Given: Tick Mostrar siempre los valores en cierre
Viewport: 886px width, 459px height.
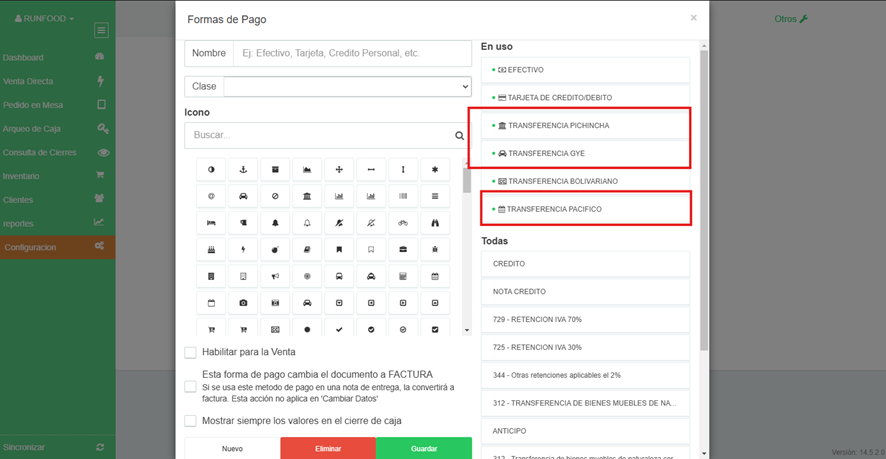Looking at the screenshot, I should [x=190, y=421].
